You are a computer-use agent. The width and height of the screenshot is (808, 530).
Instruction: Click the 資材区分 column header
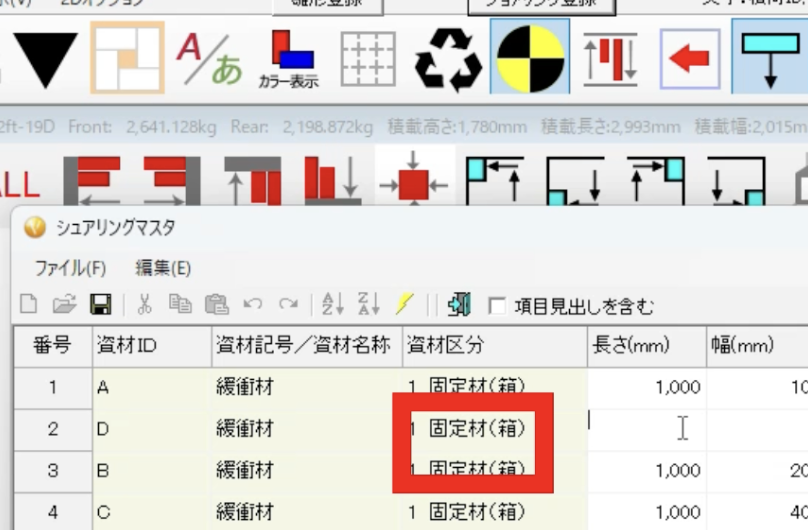point(495,346)
